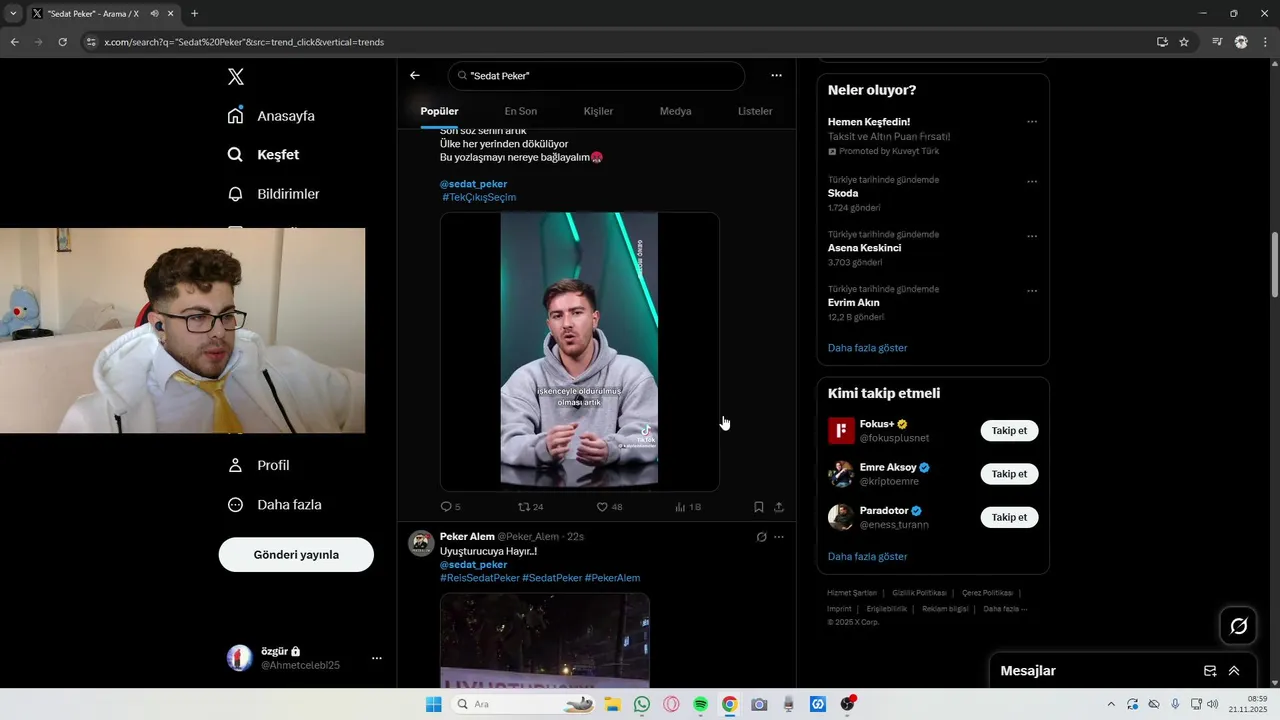Follow Emre Aksoy with Takip et
Screen dimensions: 1280x720
click(x=1009, y=474)
